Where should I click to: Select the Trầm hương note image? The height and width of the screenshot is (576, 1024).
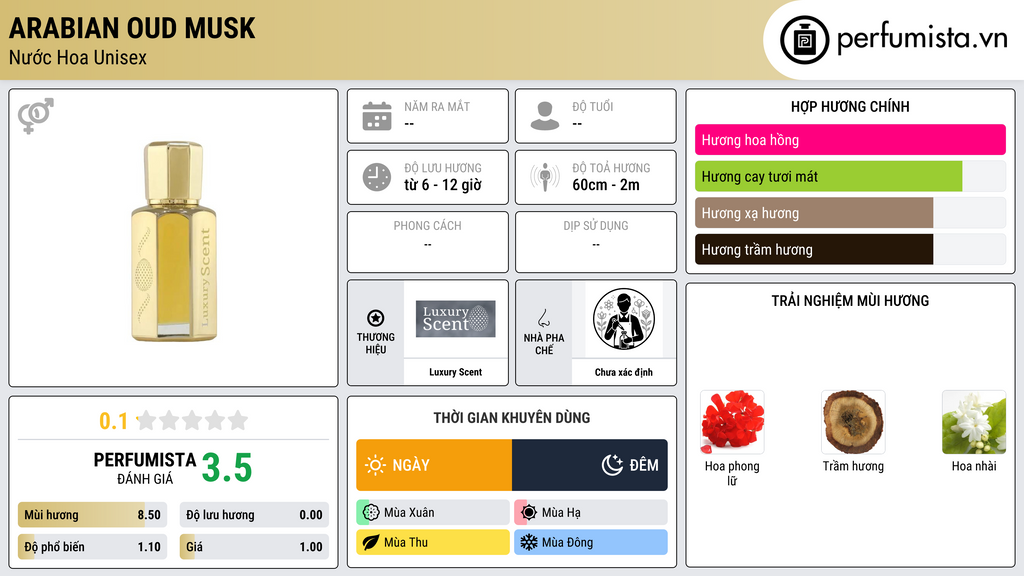click(853, 422)
